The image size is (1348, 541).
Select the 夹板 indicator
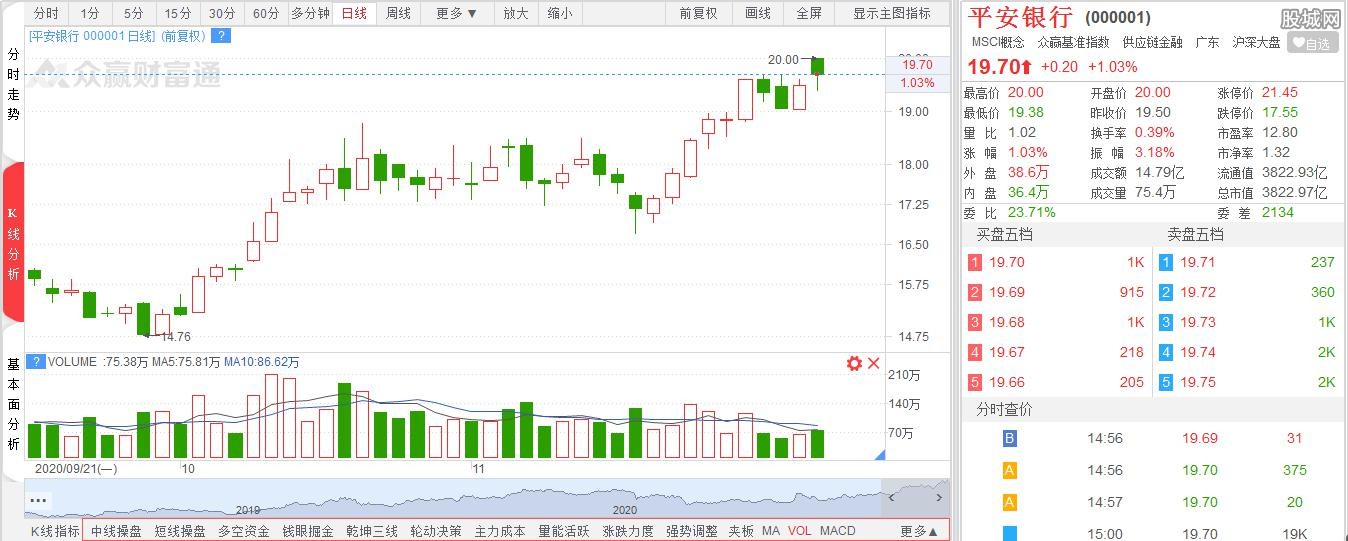coord(741,531)
